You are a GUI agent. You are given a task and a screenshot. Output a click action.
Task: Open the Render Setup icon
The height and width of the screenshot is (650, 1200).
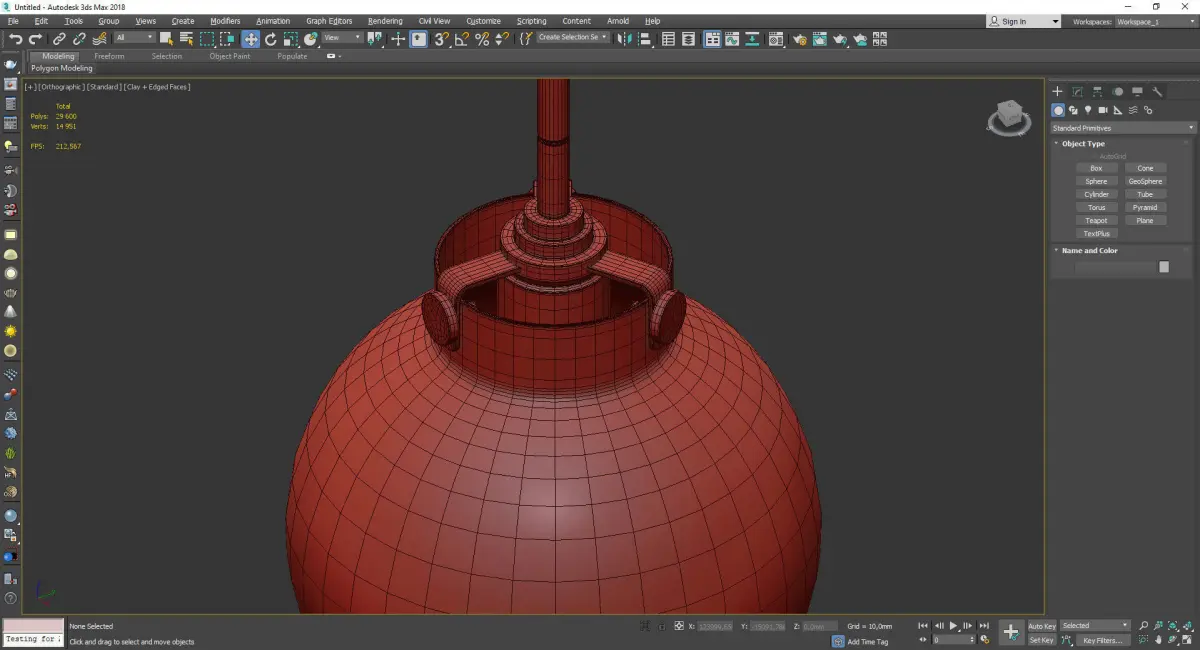(x=800, y=39)
